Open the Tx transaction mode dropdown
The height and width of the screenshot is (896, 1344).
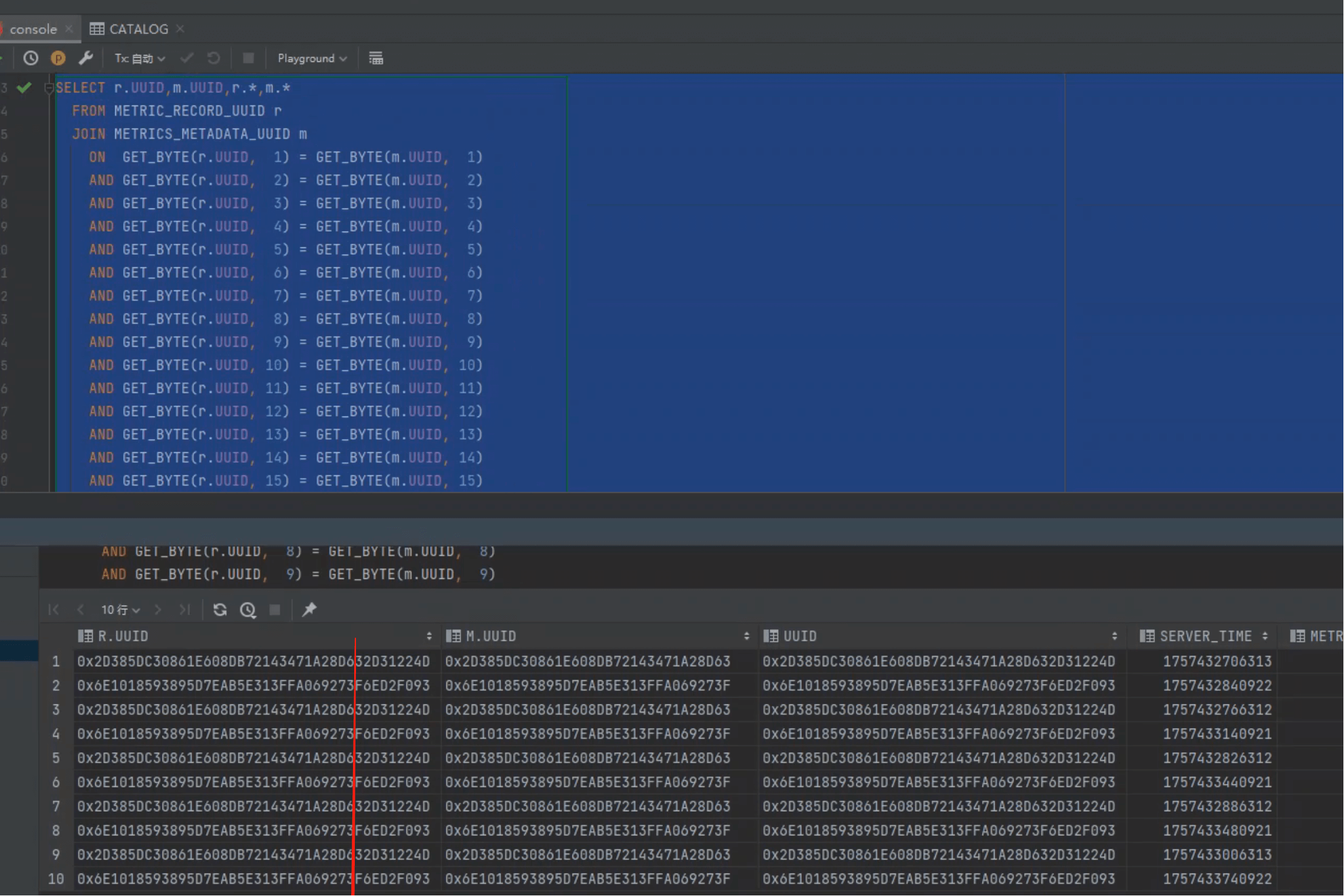(140, 58)
